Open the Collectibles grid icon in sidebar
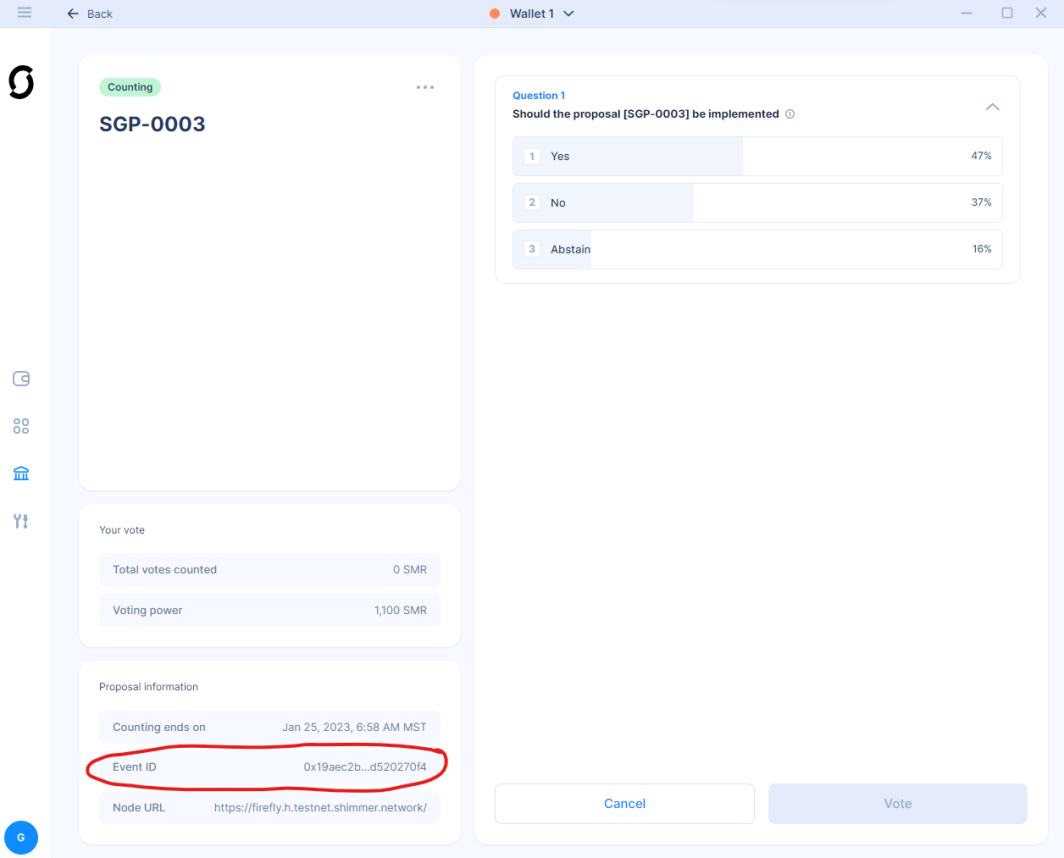This screenshot has width=1064, height=858. pos(20,425)
